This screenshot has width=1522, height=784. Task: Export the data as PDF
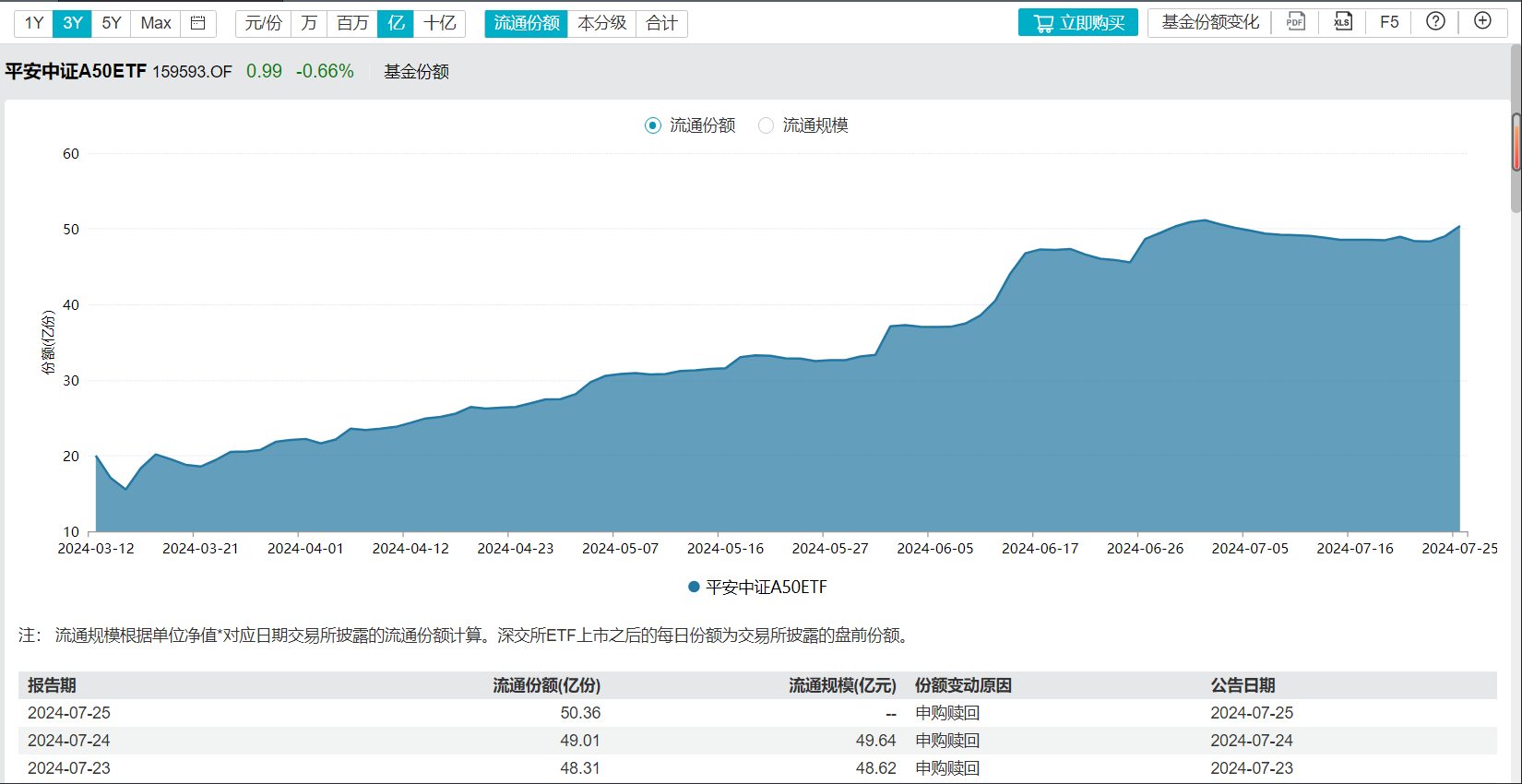[x=1295, y=22]
